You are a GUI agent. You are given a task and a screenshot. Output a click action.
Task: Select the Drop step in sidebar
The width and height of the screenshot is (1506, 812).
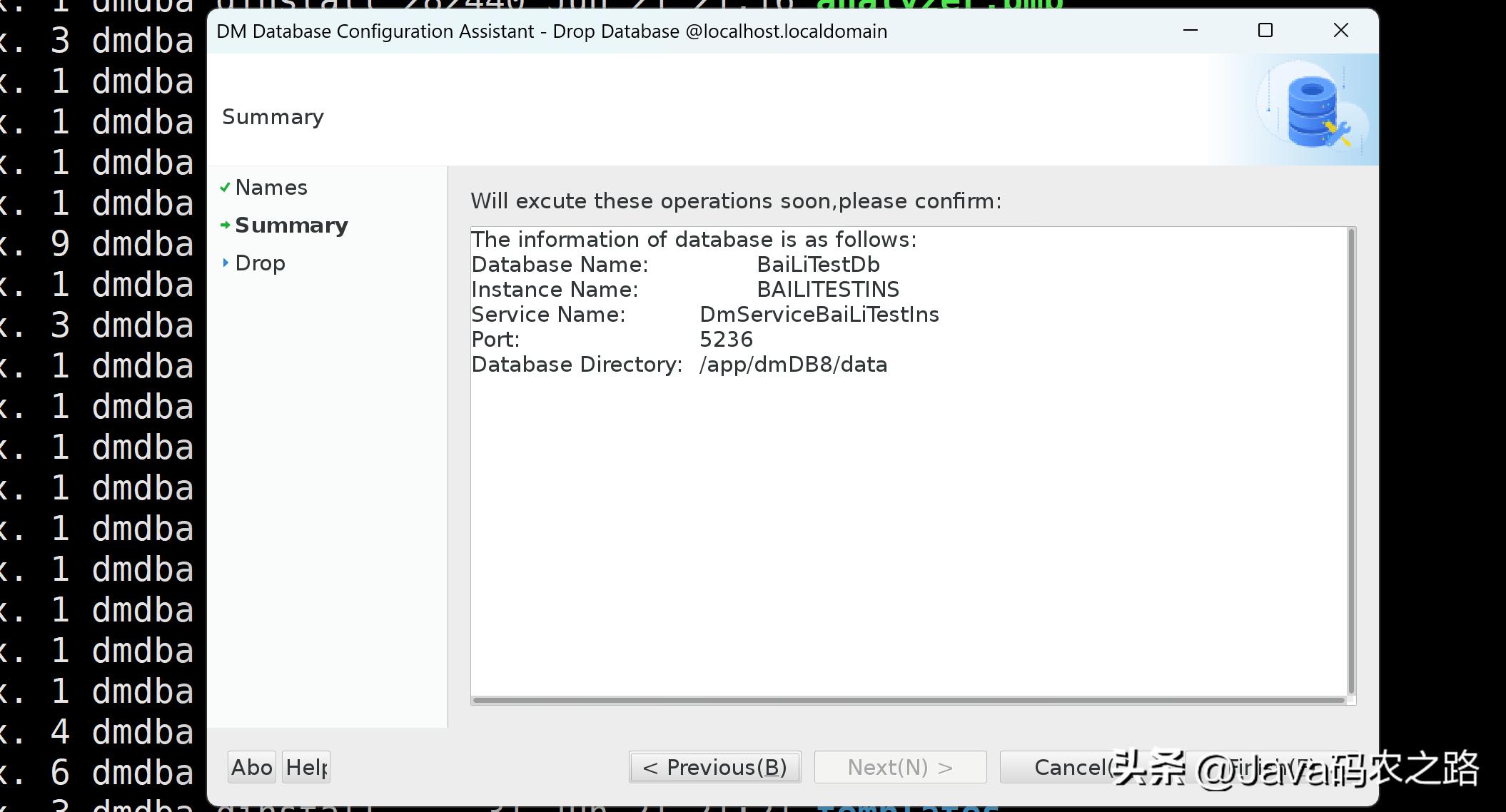[x=260, y=263]
